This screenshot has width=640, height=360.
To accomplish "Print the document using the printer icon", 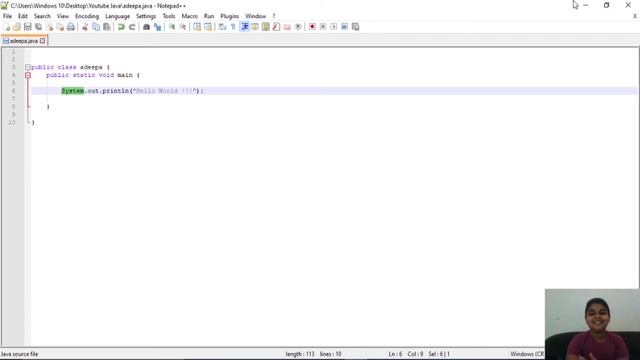I will click(x=71, y=27).
